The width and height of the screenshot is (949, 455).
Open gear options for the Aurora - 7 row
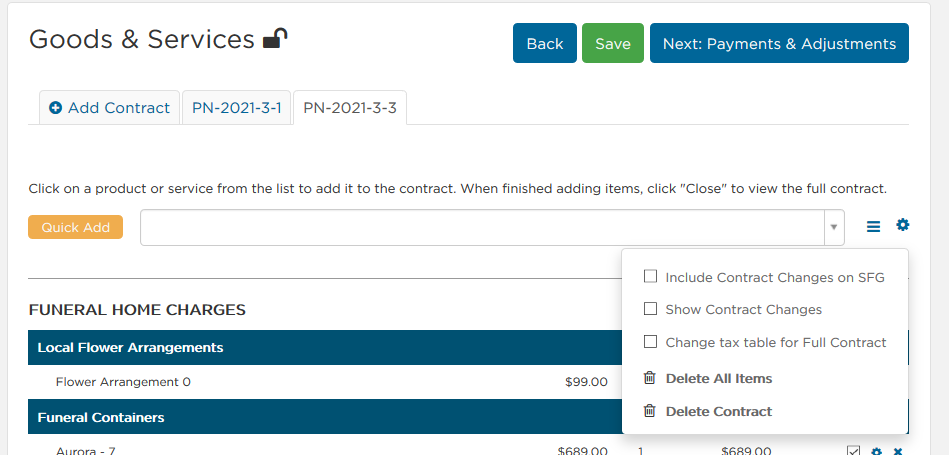point(876,451)
